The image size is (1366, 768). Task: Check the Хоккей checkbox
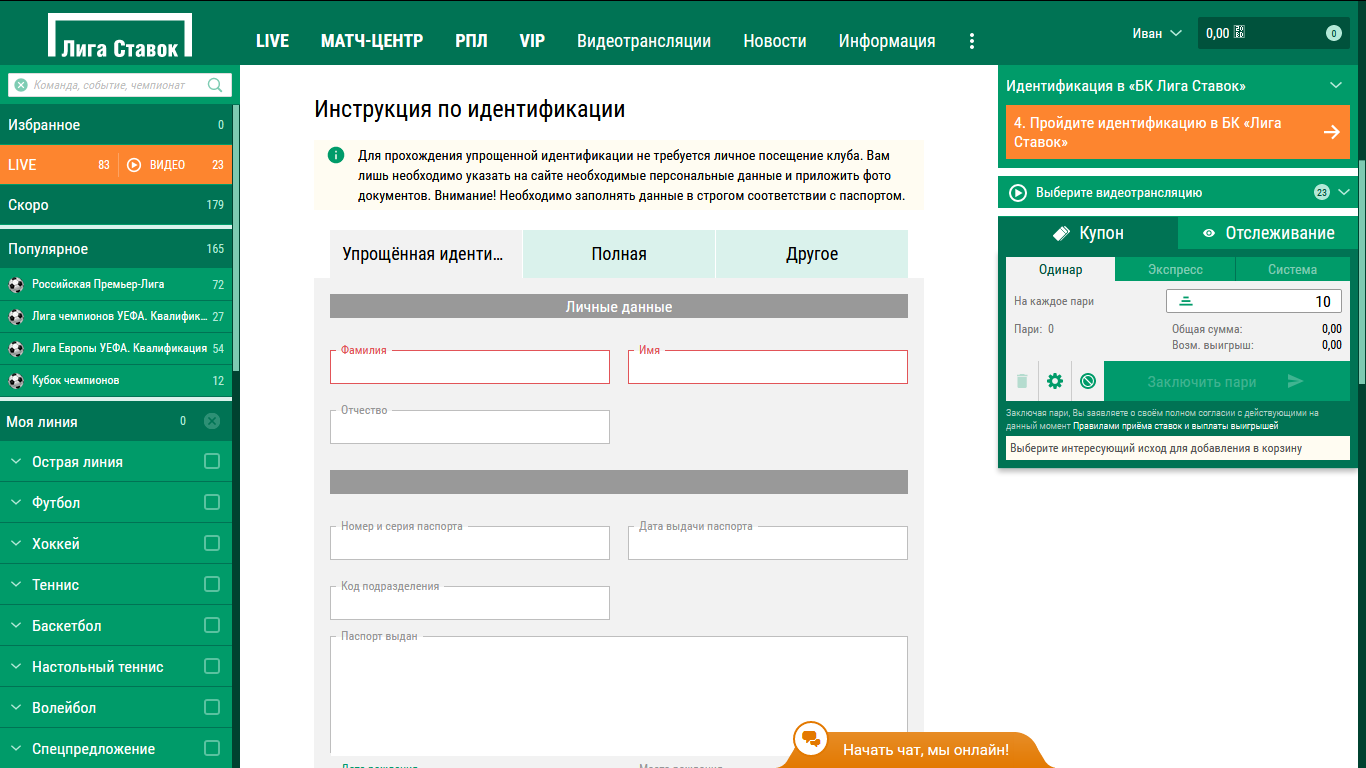click(x=212, y=543)
